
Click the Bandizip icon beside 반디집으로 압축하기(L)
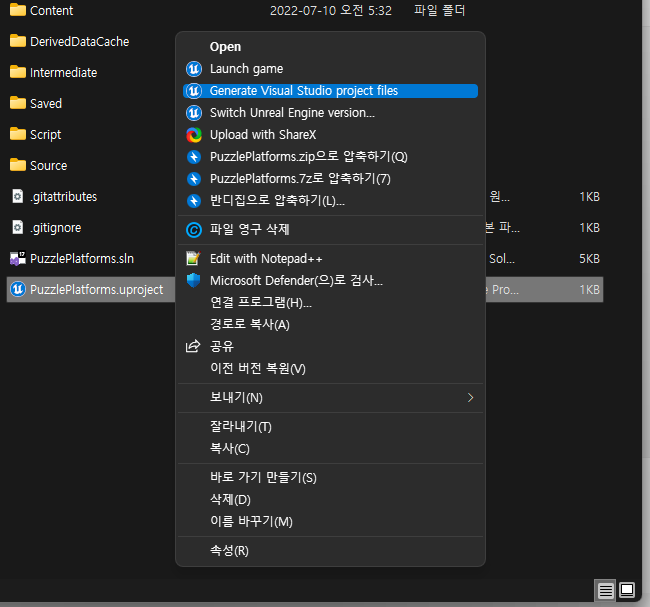point(194,201)
